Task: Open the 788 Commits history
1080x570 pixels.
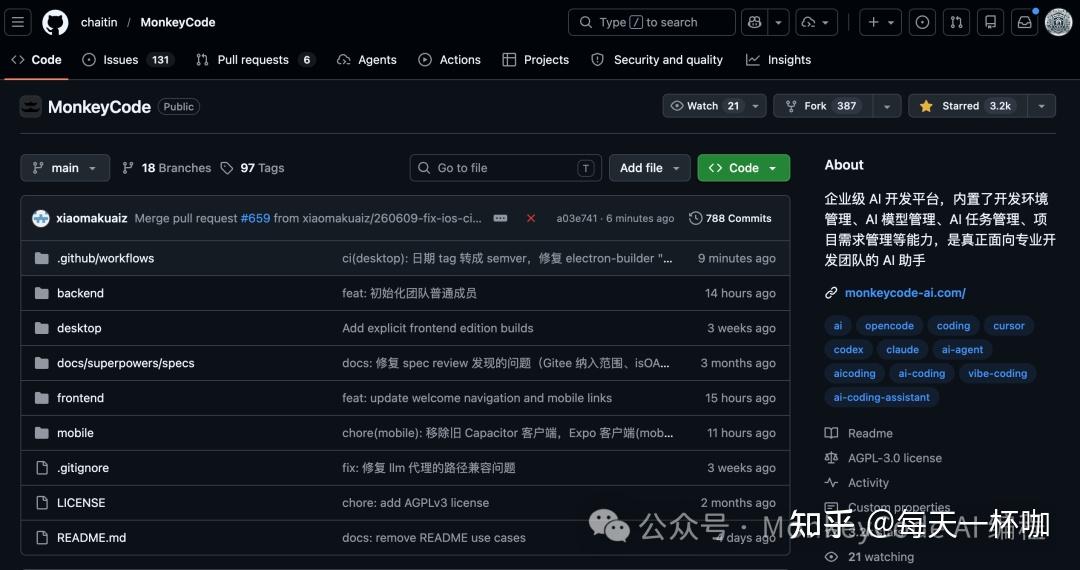Action: point(730,218)
